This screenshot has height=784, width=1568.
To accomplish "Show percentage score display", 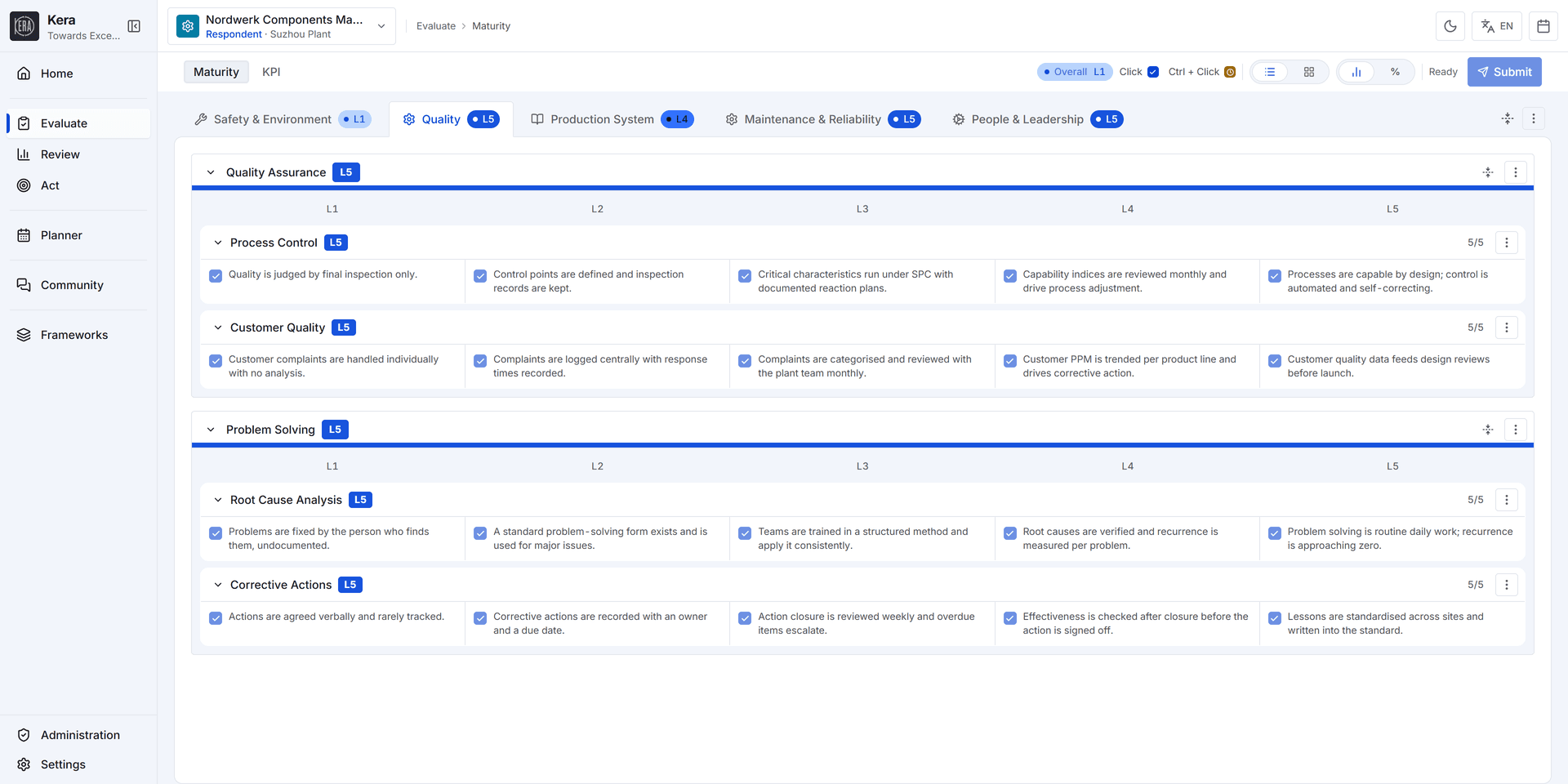I will point(1396,72).
